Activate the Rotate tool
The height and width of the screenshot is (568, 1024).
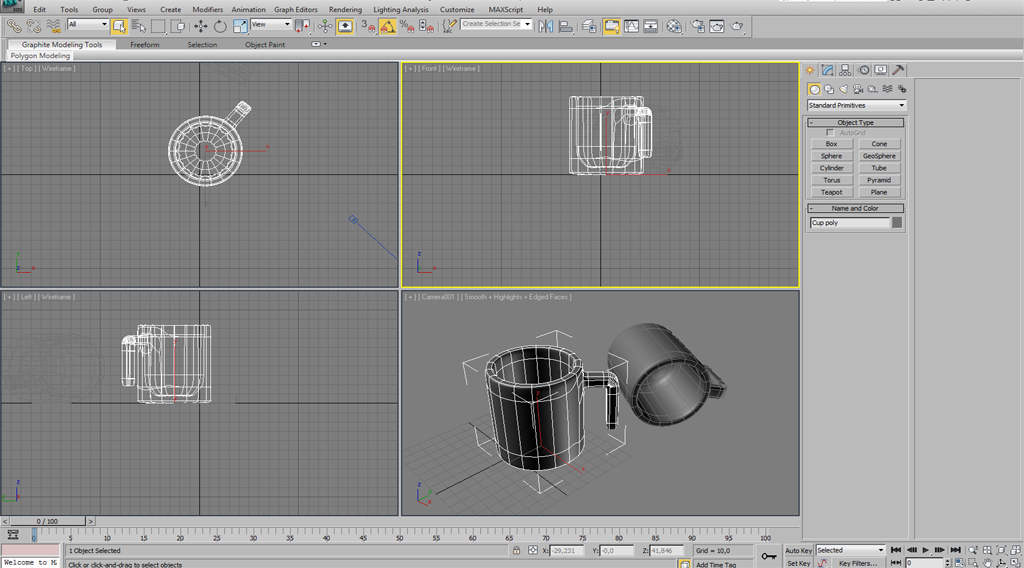[x=220, y=25]
